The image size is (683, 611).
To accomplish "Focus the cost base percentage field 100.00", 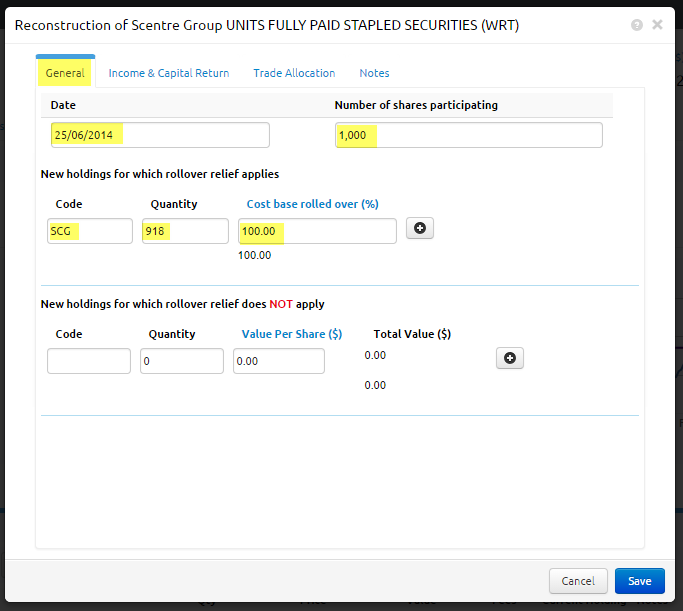I will [317, 231].
